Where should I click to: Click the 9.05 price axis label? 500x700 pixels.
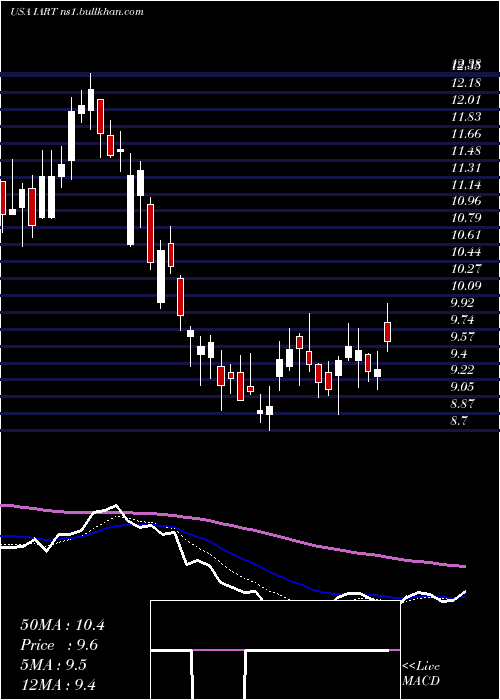[x=463, y=387]
